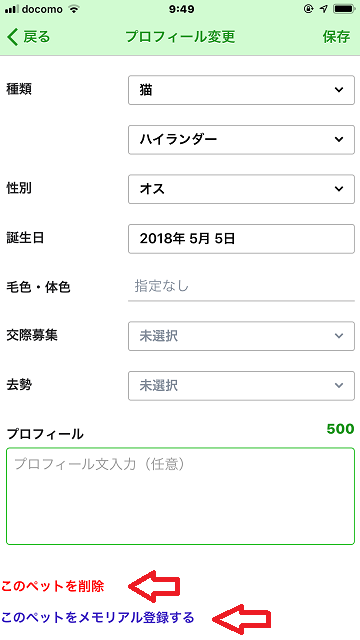Select the 誕生日 date field
Viewport: 360px width, 640px height.
pos(241,239)
